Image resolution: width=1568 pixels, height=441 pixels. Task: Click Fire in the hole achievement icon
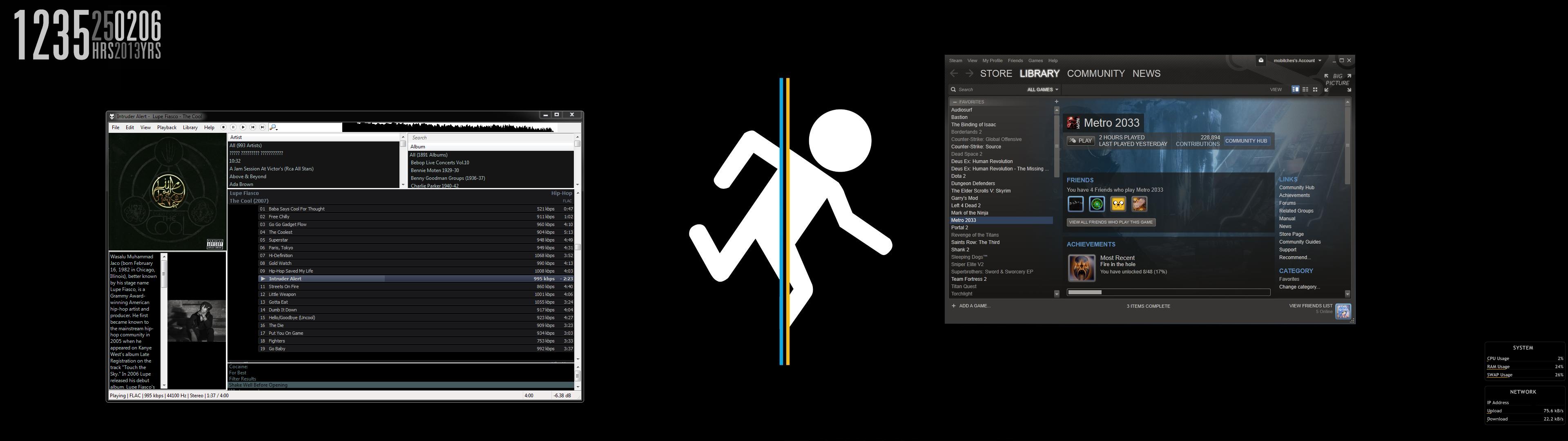pos(1082,268)
